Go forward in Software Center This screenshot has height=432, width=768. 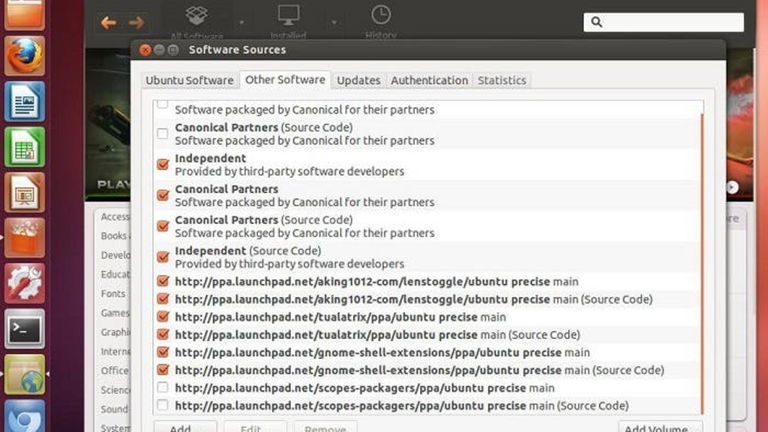pos(136,23)
